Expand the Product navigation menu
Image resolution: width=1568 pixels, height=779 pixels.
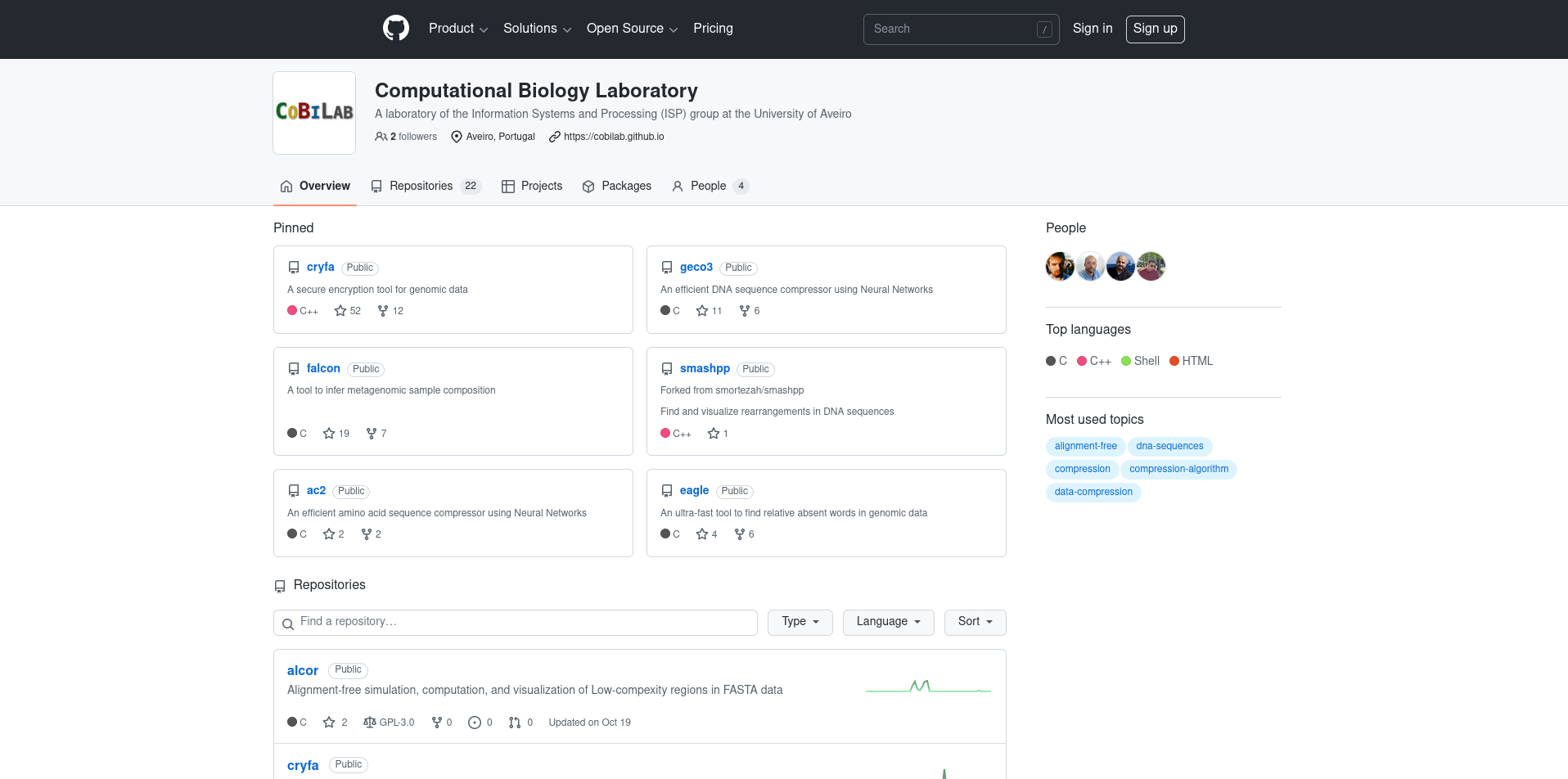coord(458,29)
